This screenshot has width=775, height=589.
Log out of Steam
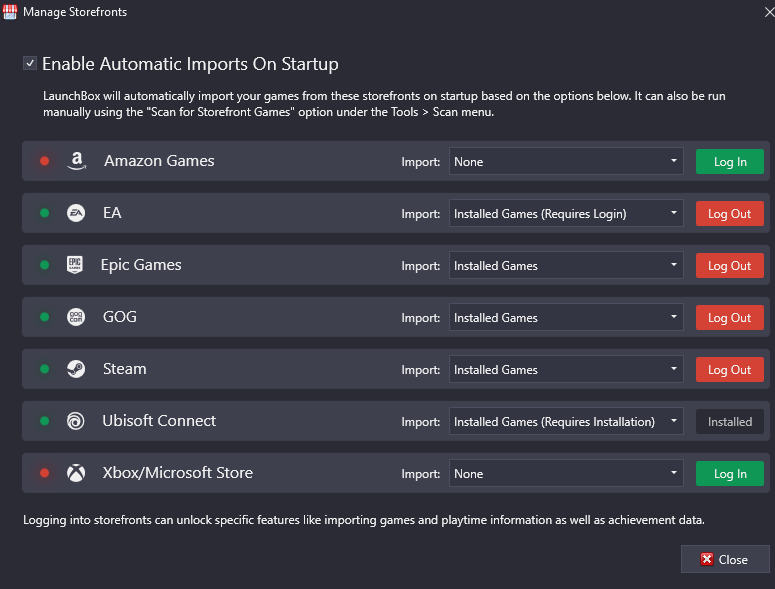730,370
